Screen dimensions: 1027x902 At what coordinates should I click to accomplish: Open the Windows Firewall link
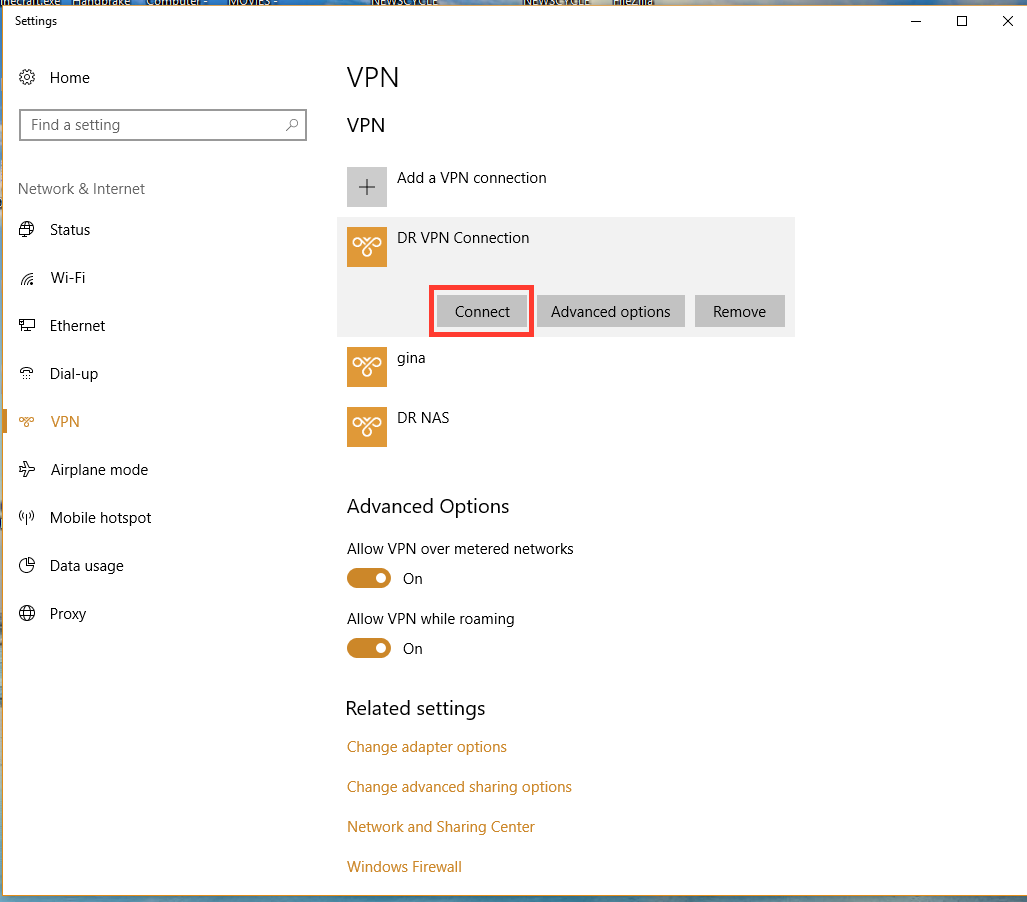(x=404, y=867)
